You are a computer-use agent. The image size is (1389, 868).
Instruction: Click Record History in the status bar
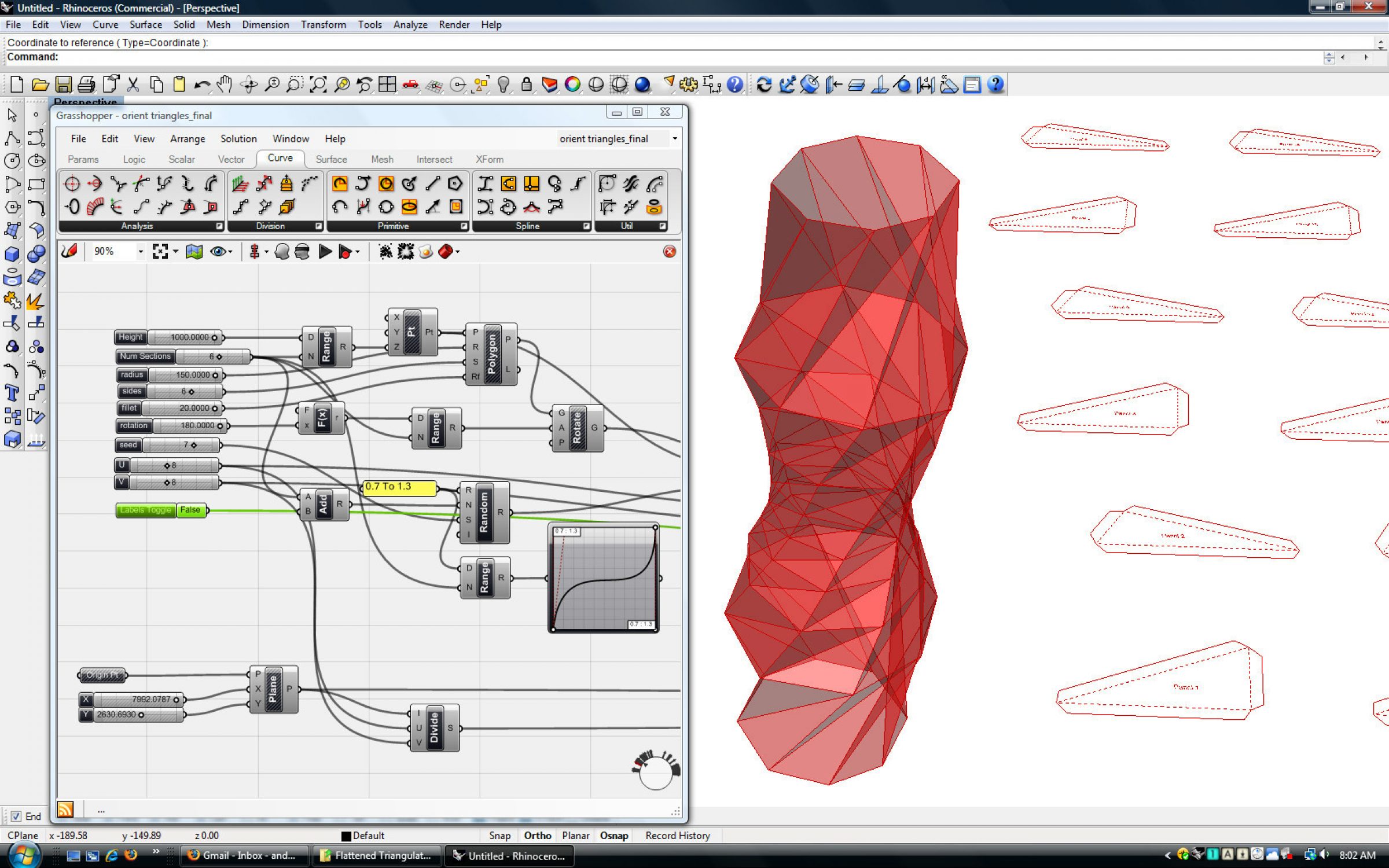[677, 835]
